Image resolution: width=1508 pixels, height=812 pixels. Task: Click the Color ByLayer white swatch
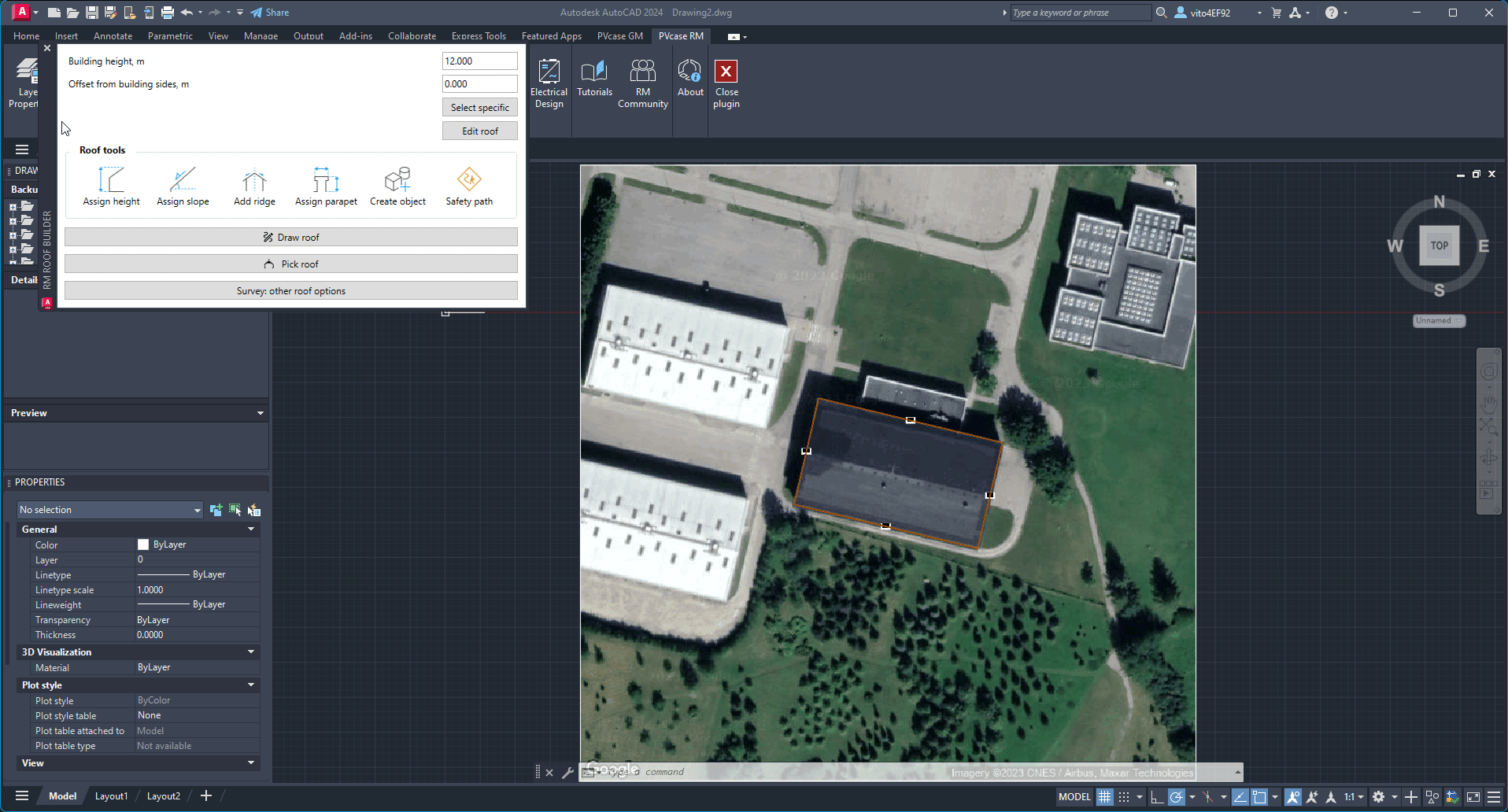[x=143, y=544]
